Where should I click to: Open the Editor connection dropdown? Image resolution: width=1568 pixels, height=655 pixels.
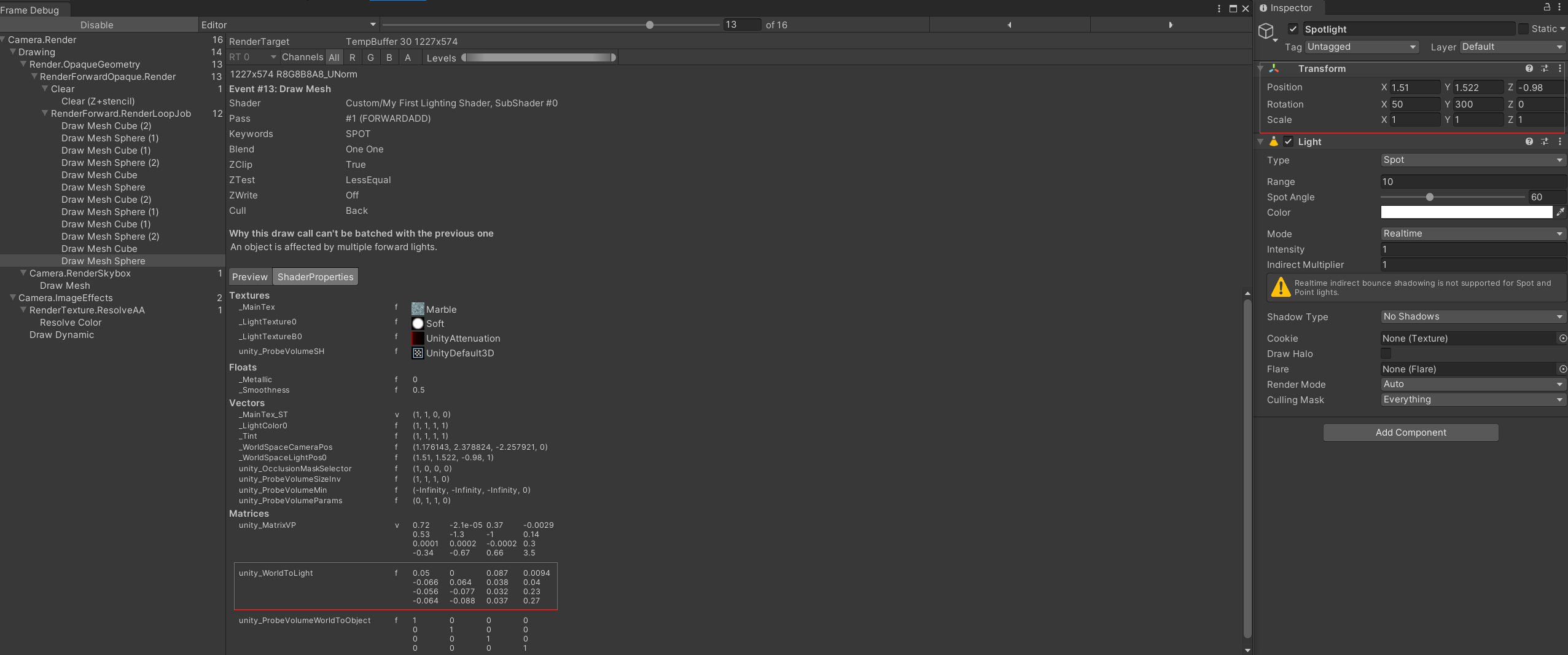tap(289, 25)
